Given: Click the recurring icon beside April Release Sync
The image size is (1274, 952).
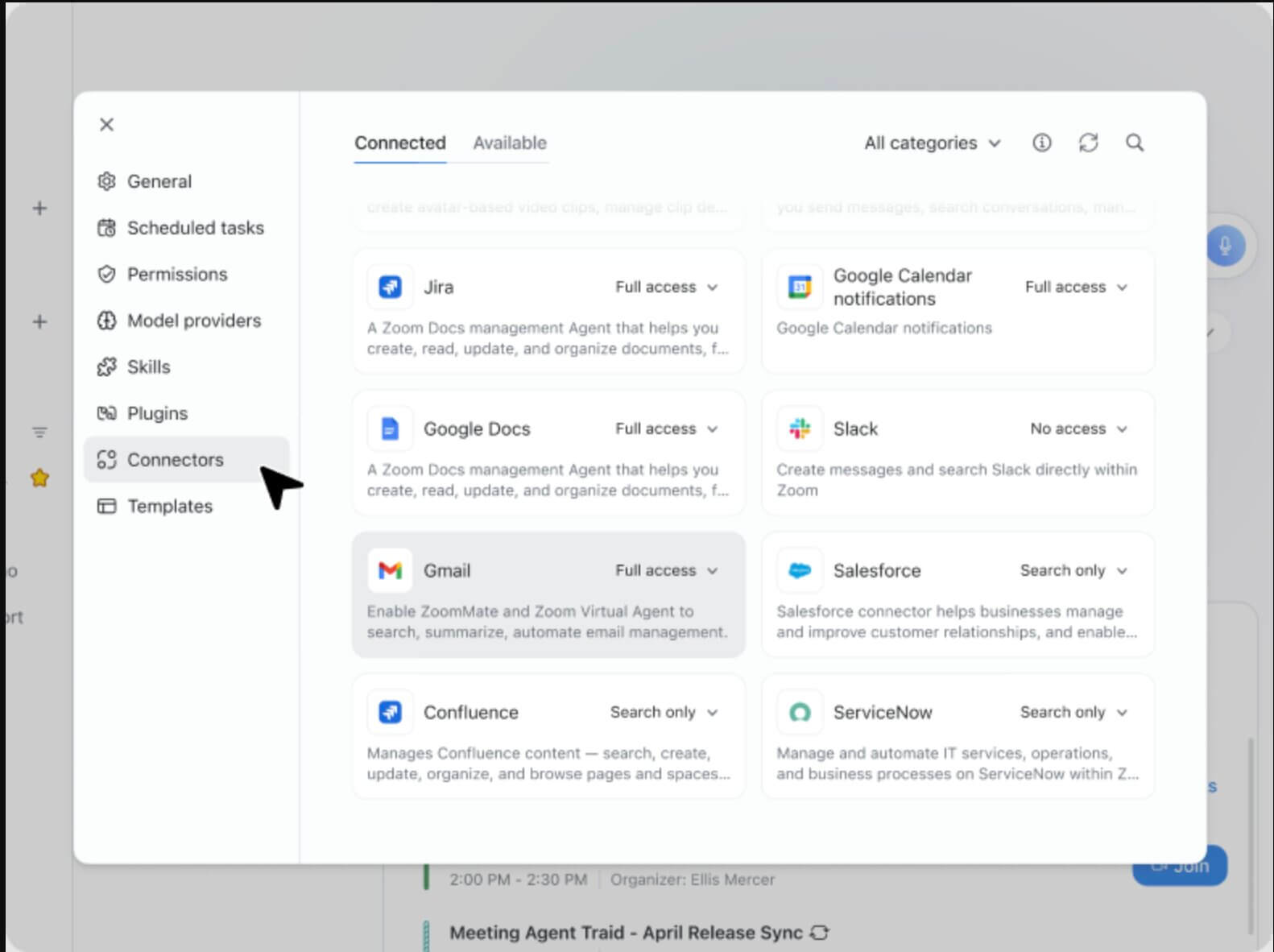Looking at the screenshot, I should tap(819, 933).
